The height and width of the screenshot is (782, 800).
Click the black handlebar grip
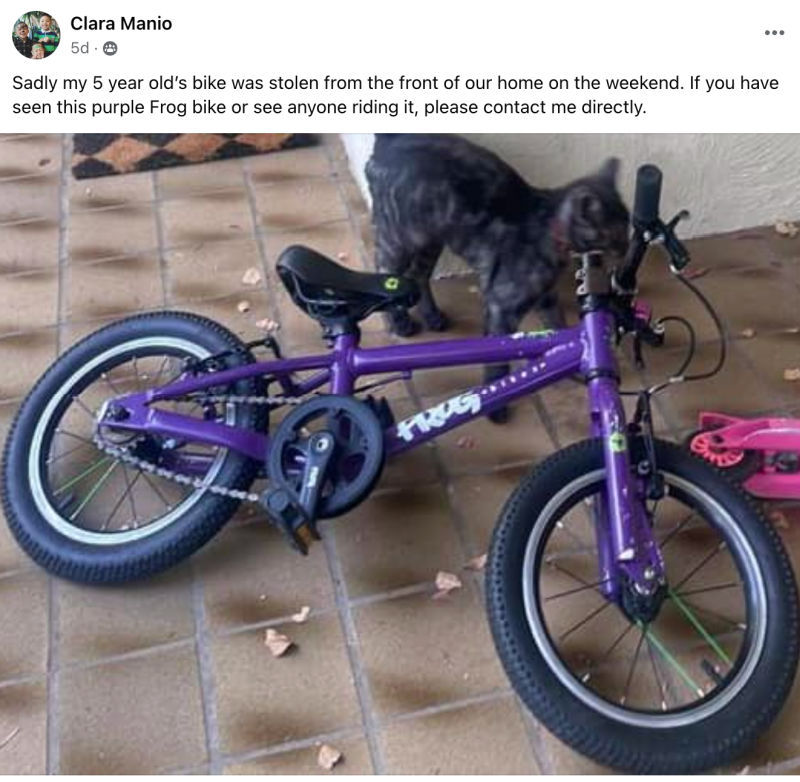[648, 194]
